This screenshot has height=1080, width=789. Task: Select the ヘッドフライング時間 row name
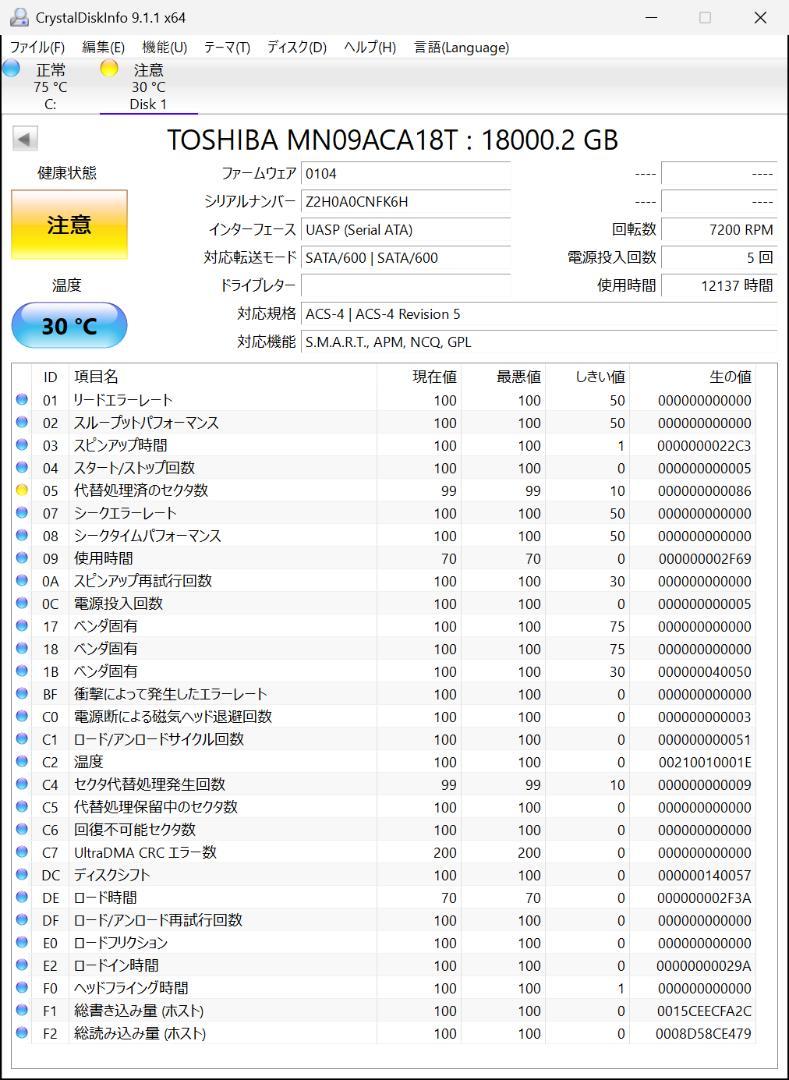point(131,988)
